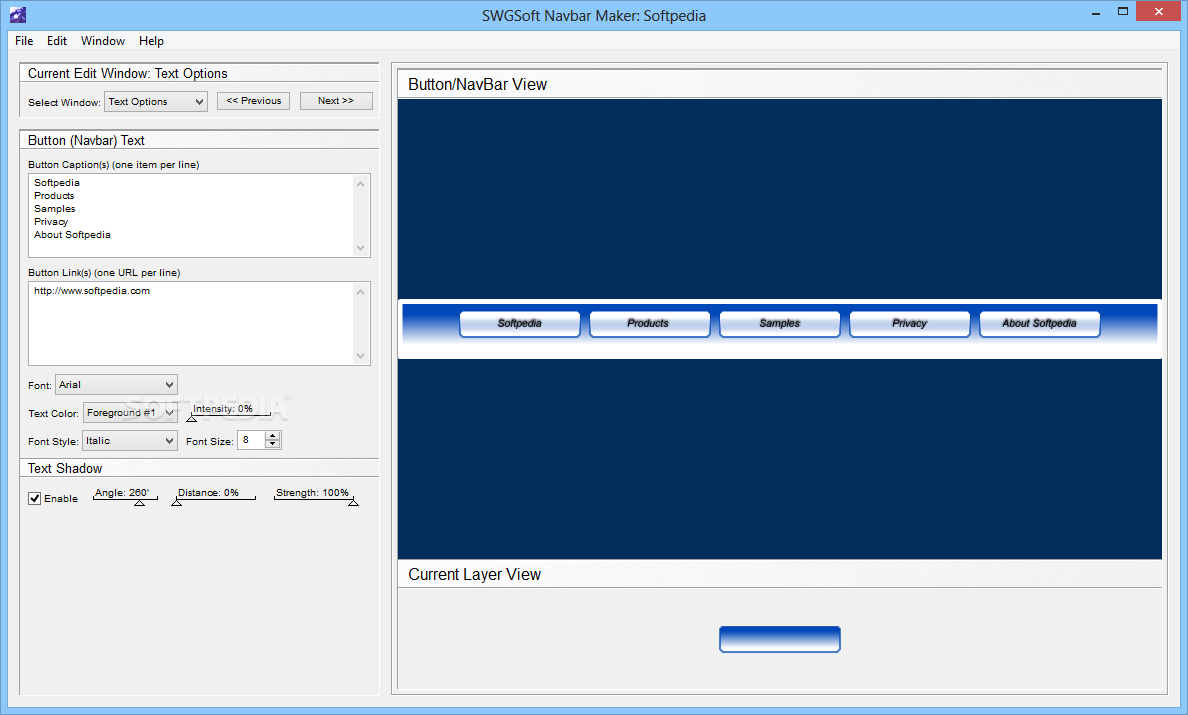Image resolution: width=1188 pixels, height=715 pixels.
Task: Expand the Select Window dropdown
Action: pos(156,101)
